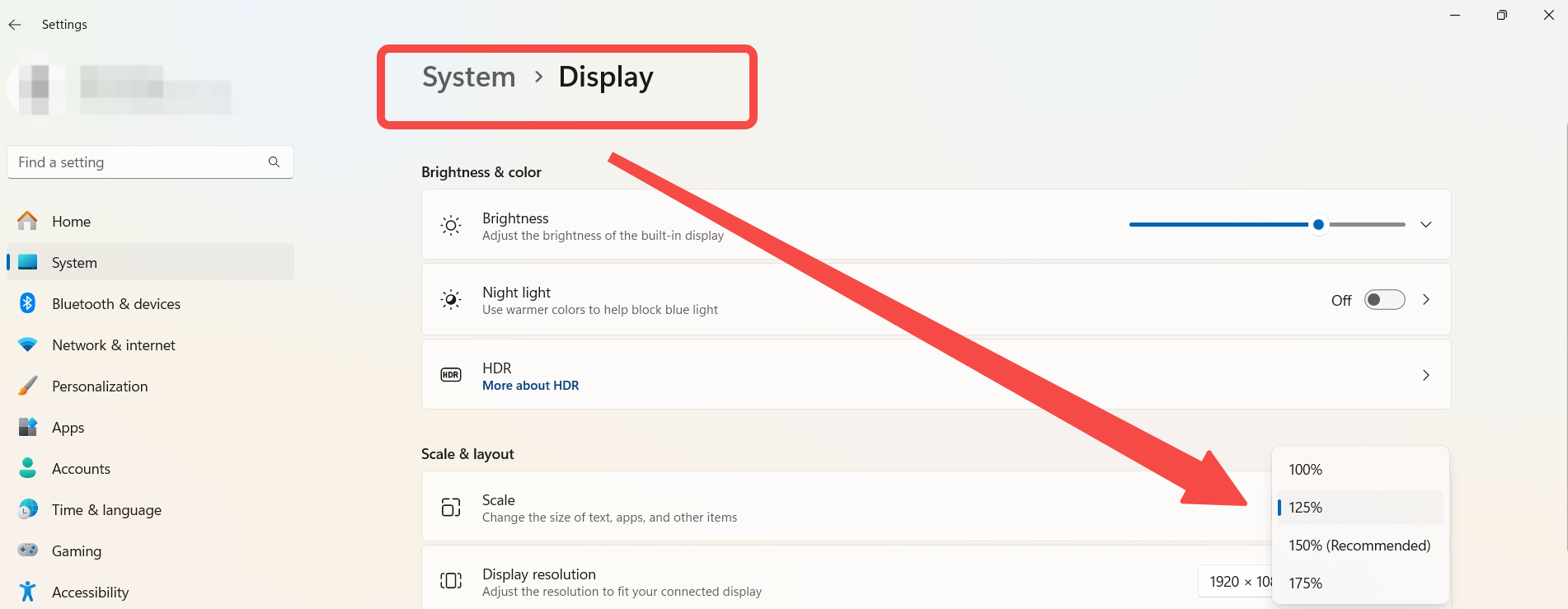Click the Find a setting field
This screenshot has height=609, width=1568.
pyautogui.click(x=150, y=162)
